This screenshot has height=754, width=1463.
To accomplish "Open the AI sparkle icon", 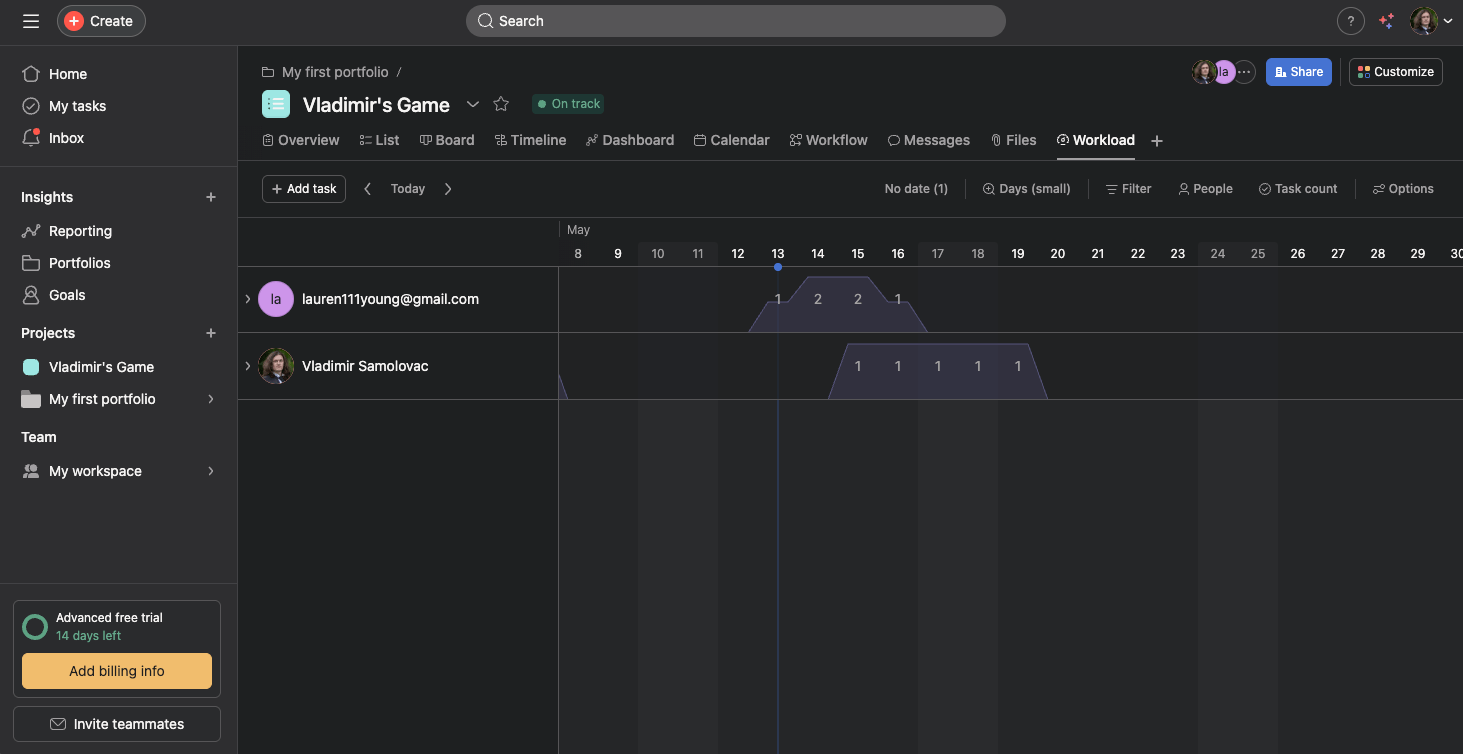I will (x=1386, y=21).
